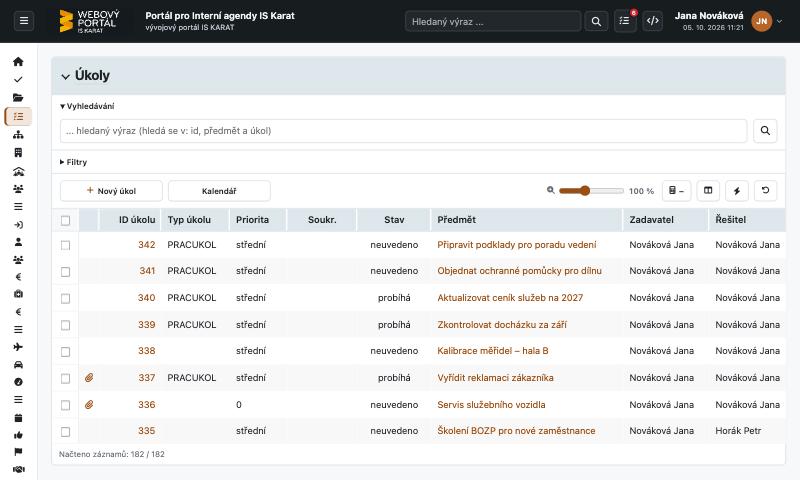Click the code brackets icon in header
800x480 pixels.
pyautogui.click(x=653, y=21)
